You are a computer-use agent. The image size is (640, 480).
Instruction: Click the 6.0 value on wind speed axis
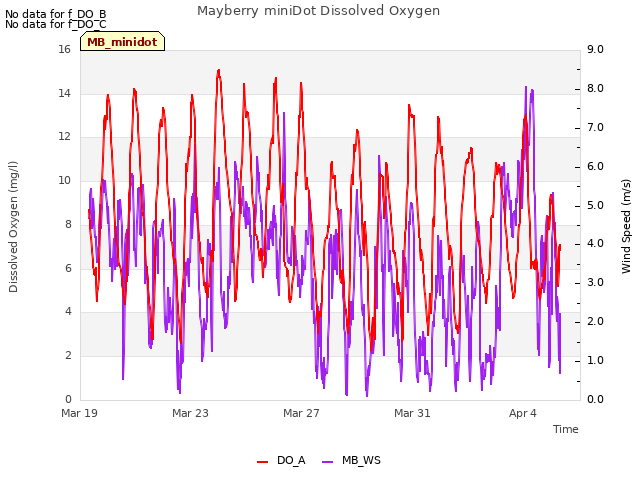click(595, 167)
